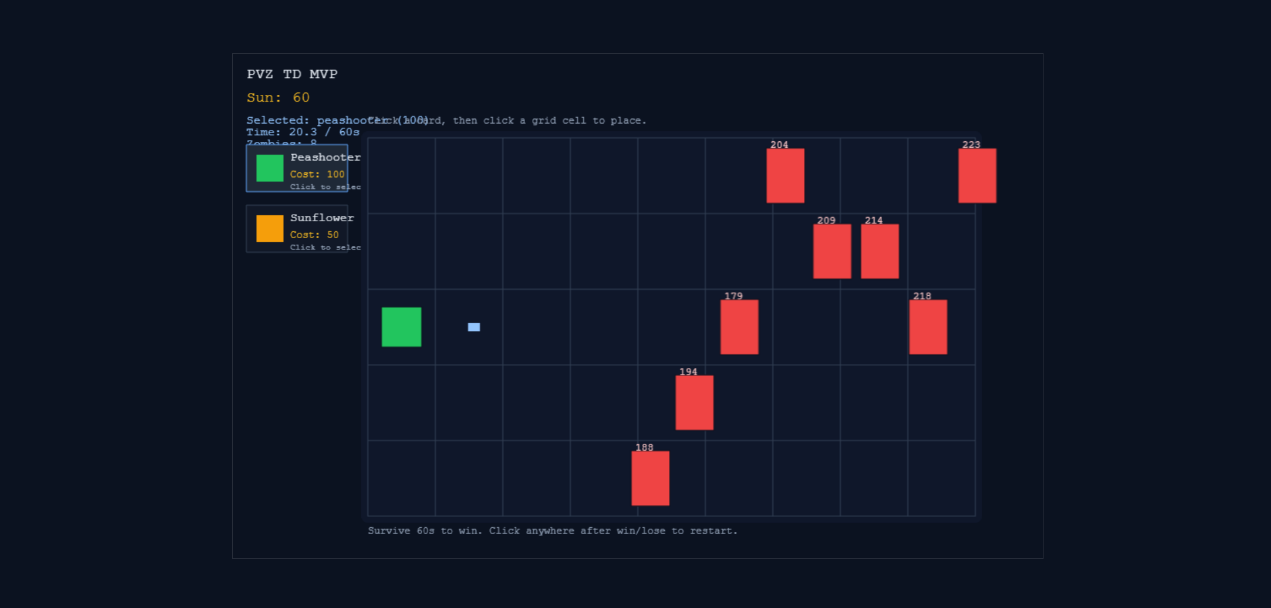Click the zombie labeled 194
The width and height of the screenshot is (1271, 608).
pos(694,403)
